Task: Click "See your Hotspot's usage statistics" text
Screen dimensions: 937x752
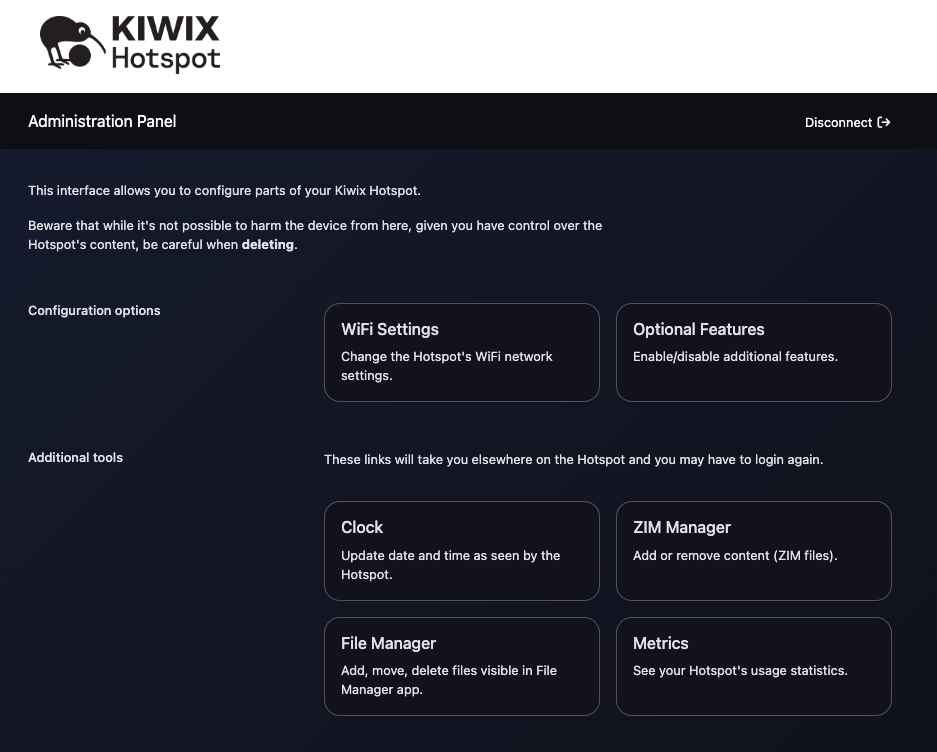Action: coord(740,670)
